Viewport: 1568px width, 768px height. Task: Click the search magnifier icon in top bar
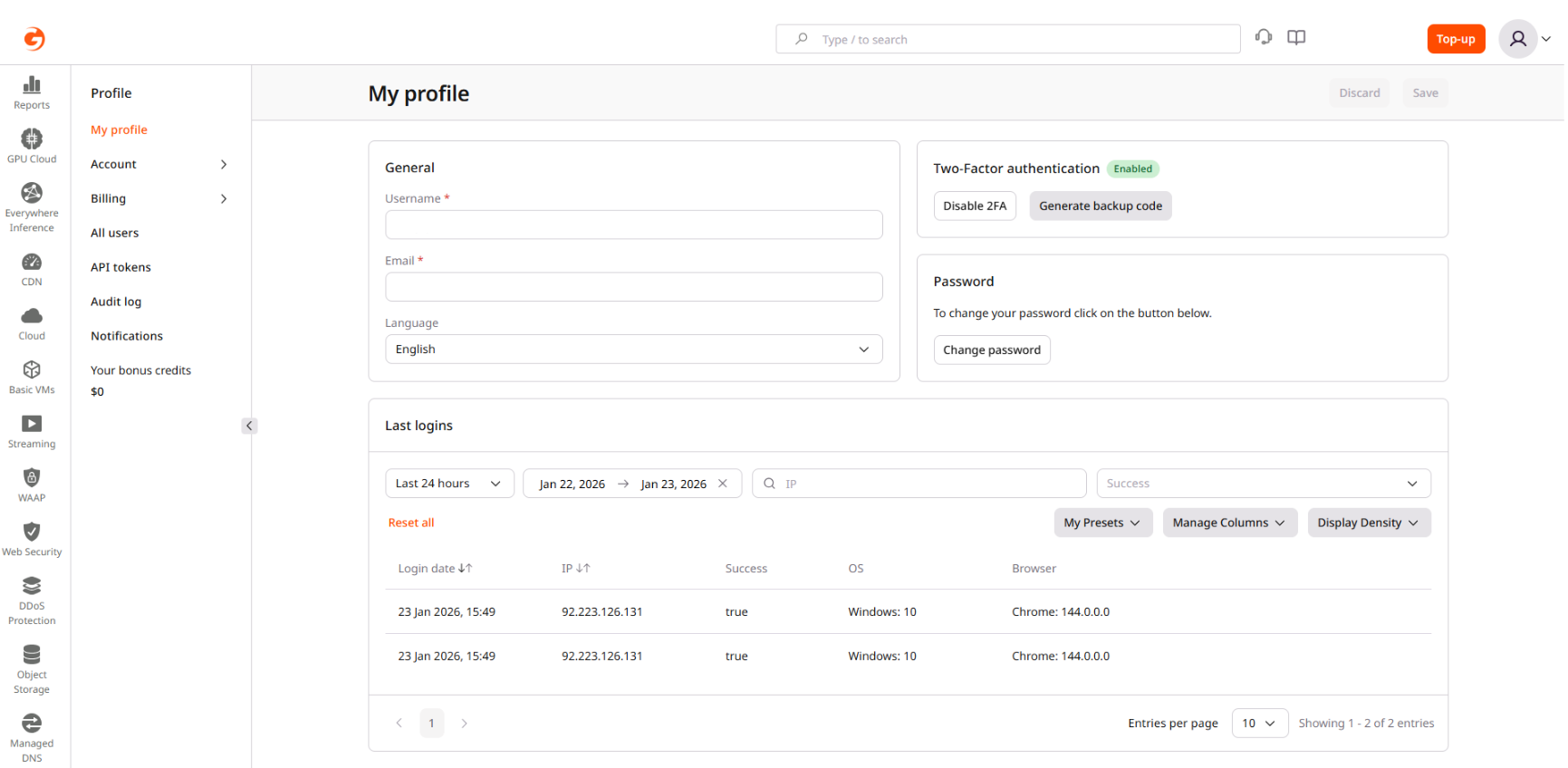tap(801, 39)
